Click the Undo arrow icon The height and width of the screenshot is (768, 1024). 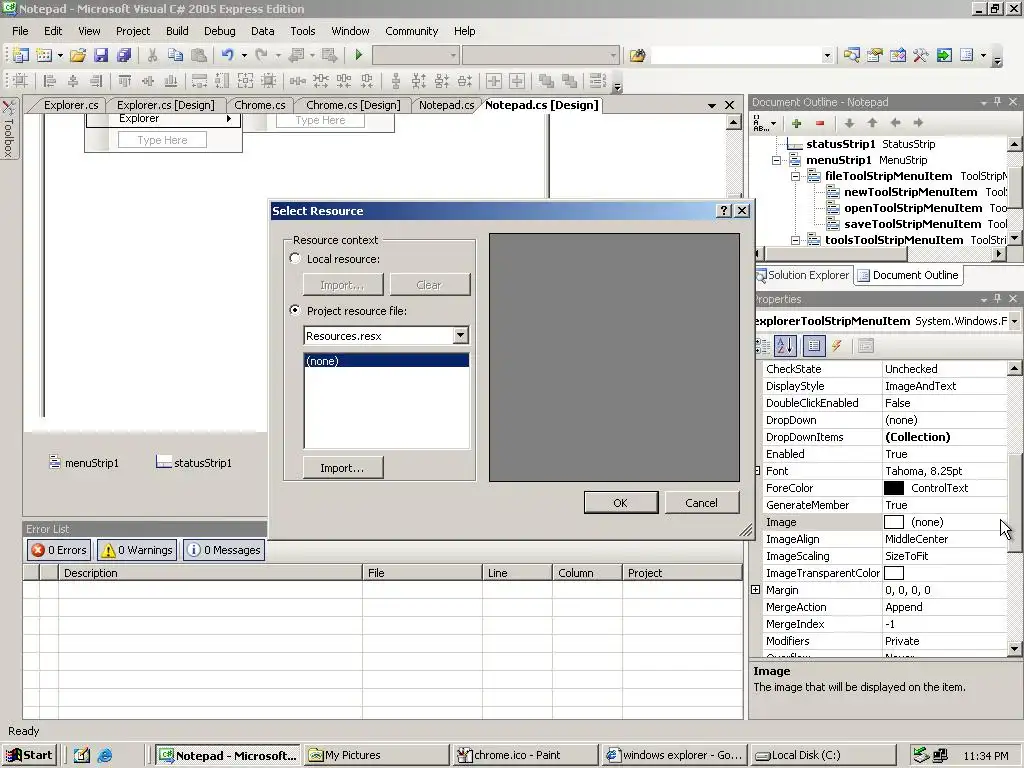pos(227,56)
